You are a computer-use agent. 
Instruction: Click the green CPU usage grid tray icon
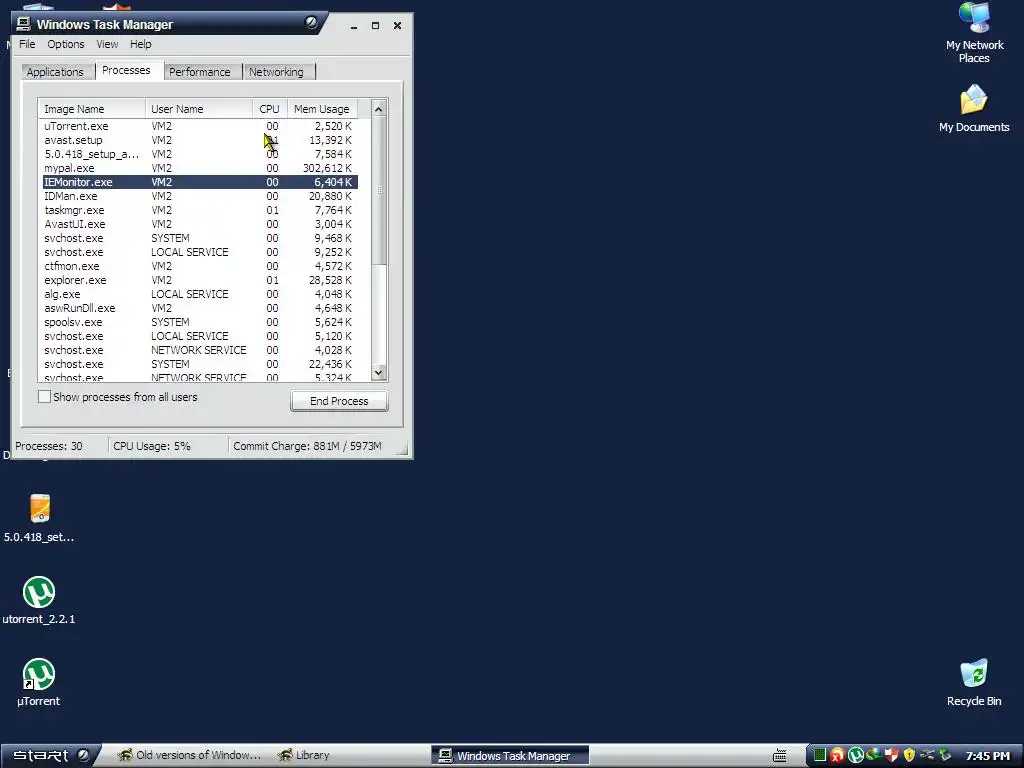pyautogui.click(x=819, y=756)
